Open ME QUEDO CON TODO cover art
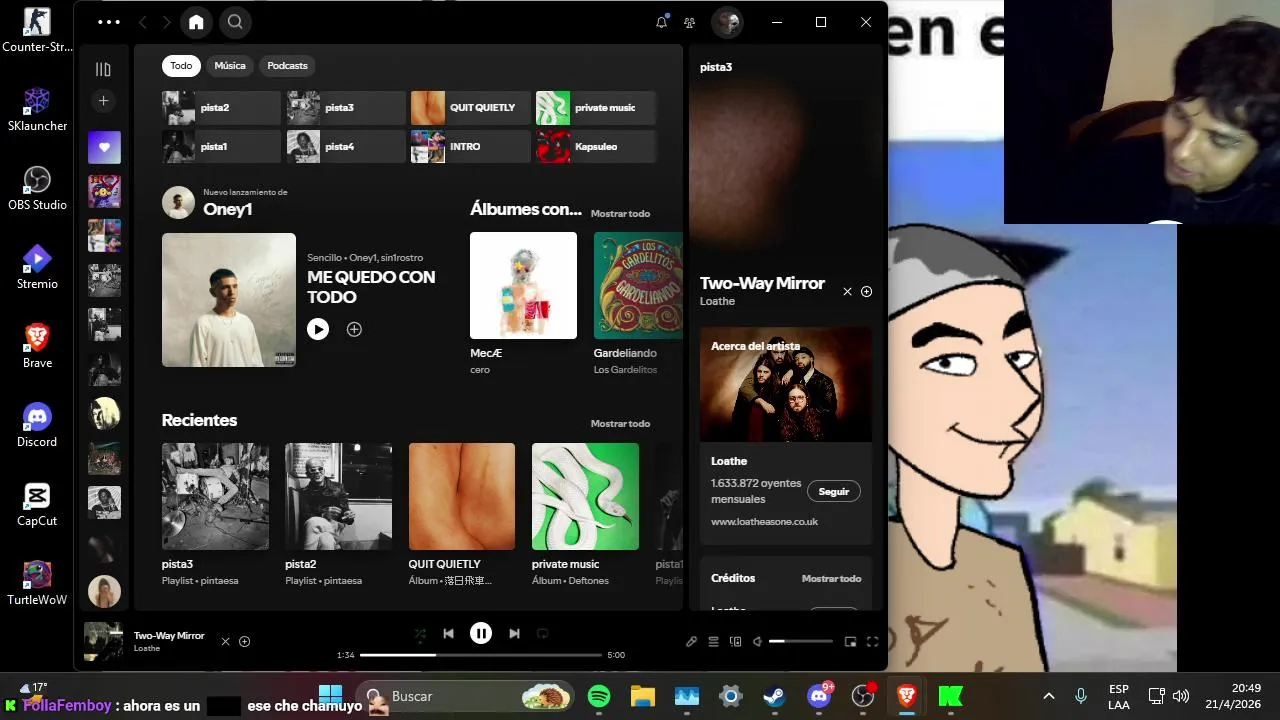1280x720 pixels. pos(229,300)
